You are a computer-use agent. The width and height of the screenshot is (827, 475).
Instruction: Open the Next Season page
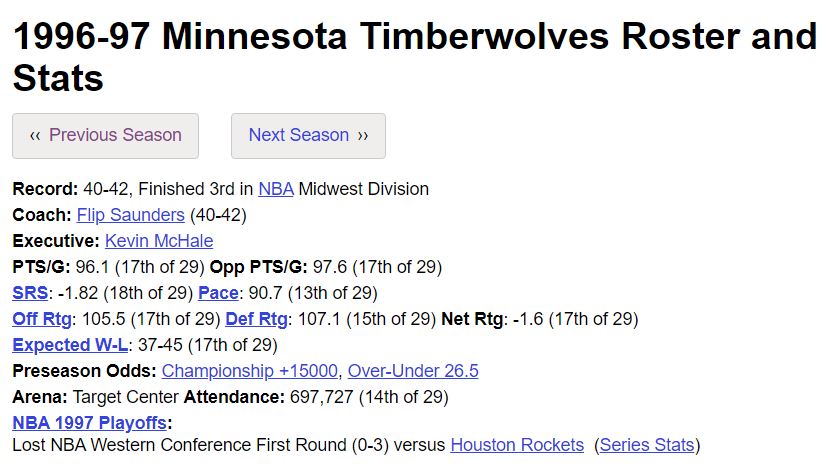(x=308, y=135)
